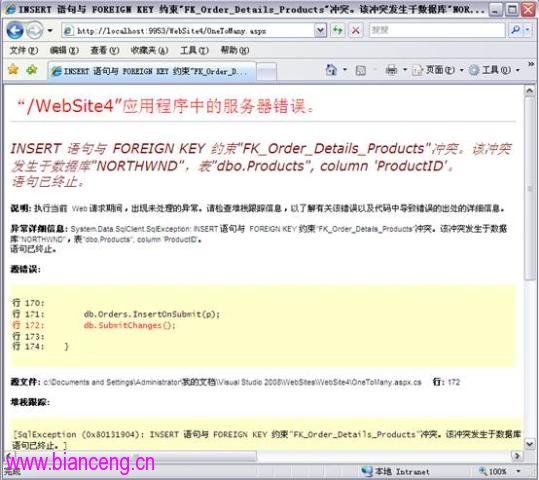Click the red Stop loading icon
Viewport: 539px width, 480px height.
click(356, 31)
